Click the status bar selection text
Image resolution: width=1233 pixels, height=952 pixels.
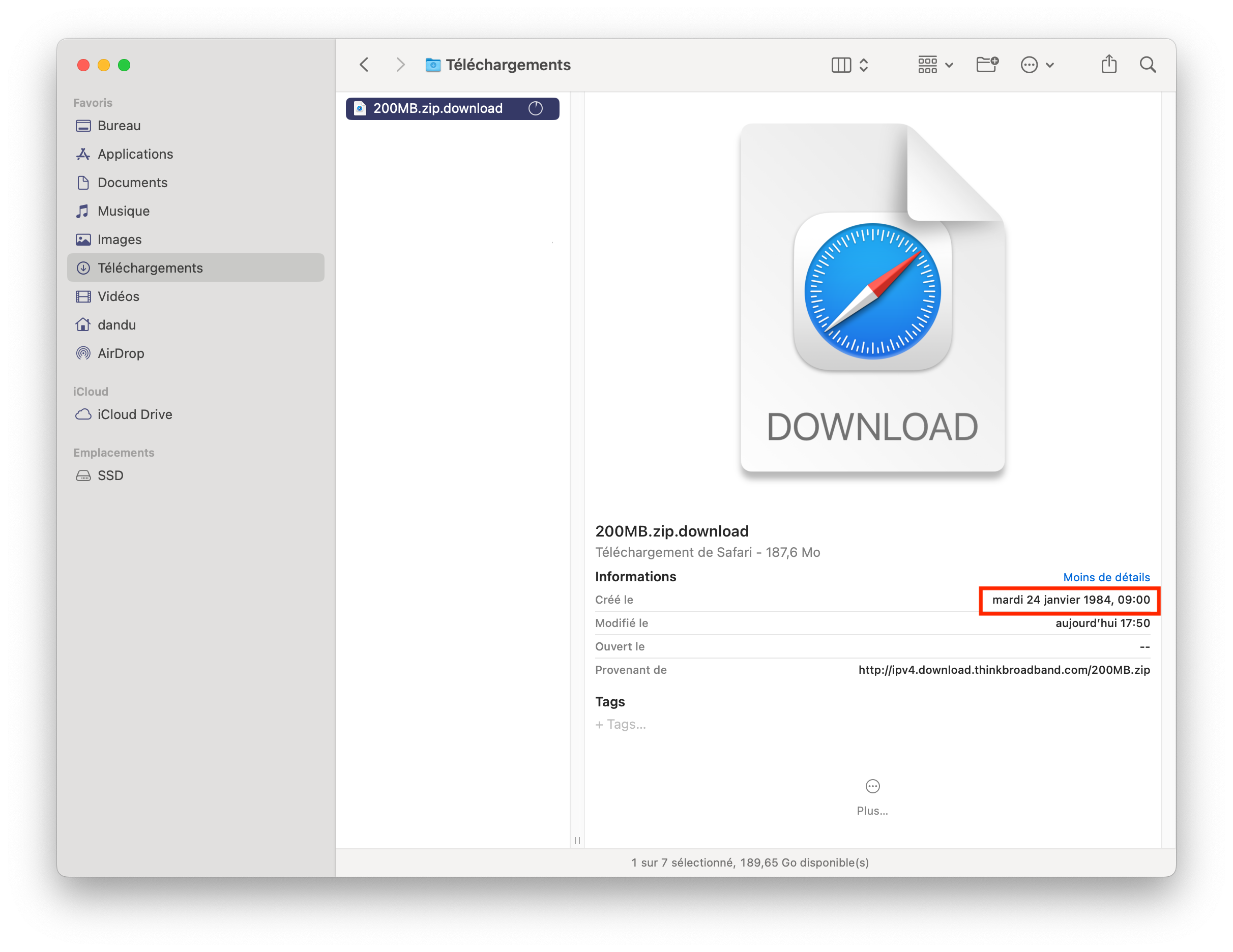pos(750,862)
